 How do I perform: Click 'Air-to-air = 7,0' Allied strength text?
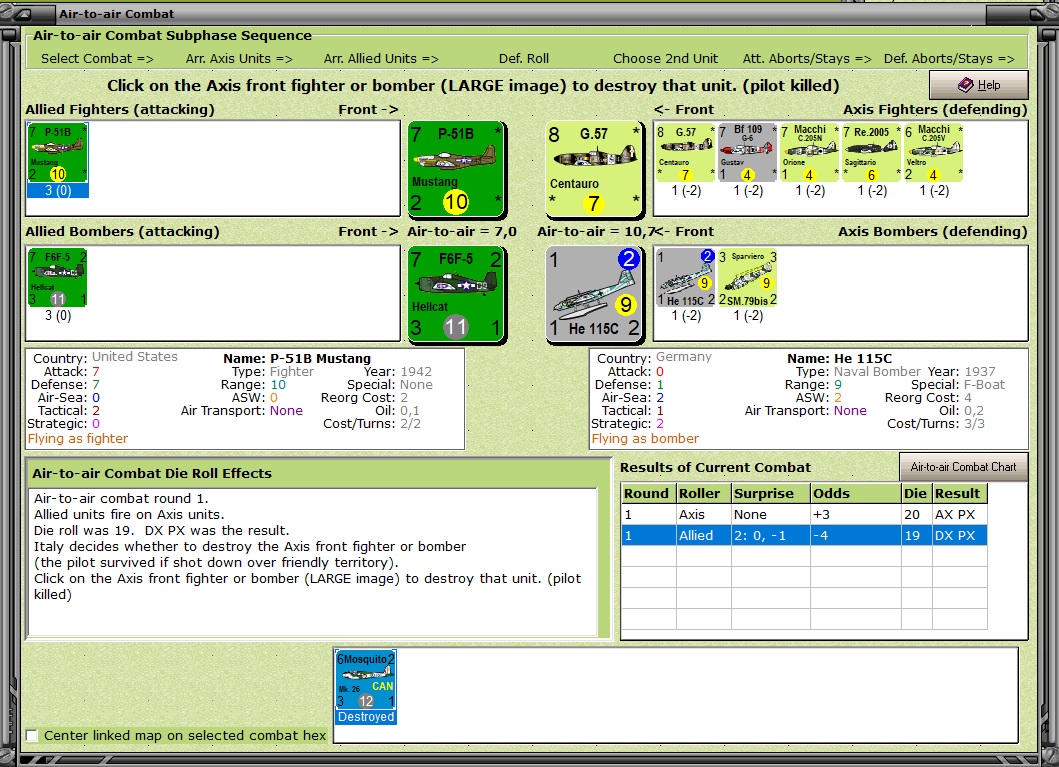point(462,232)
